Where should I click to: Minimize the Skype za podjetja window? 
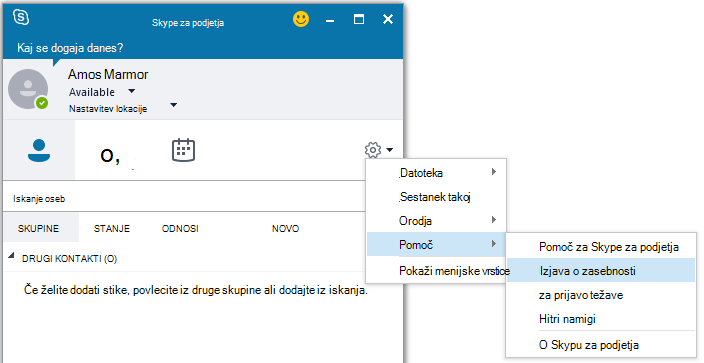pos(330,20)
